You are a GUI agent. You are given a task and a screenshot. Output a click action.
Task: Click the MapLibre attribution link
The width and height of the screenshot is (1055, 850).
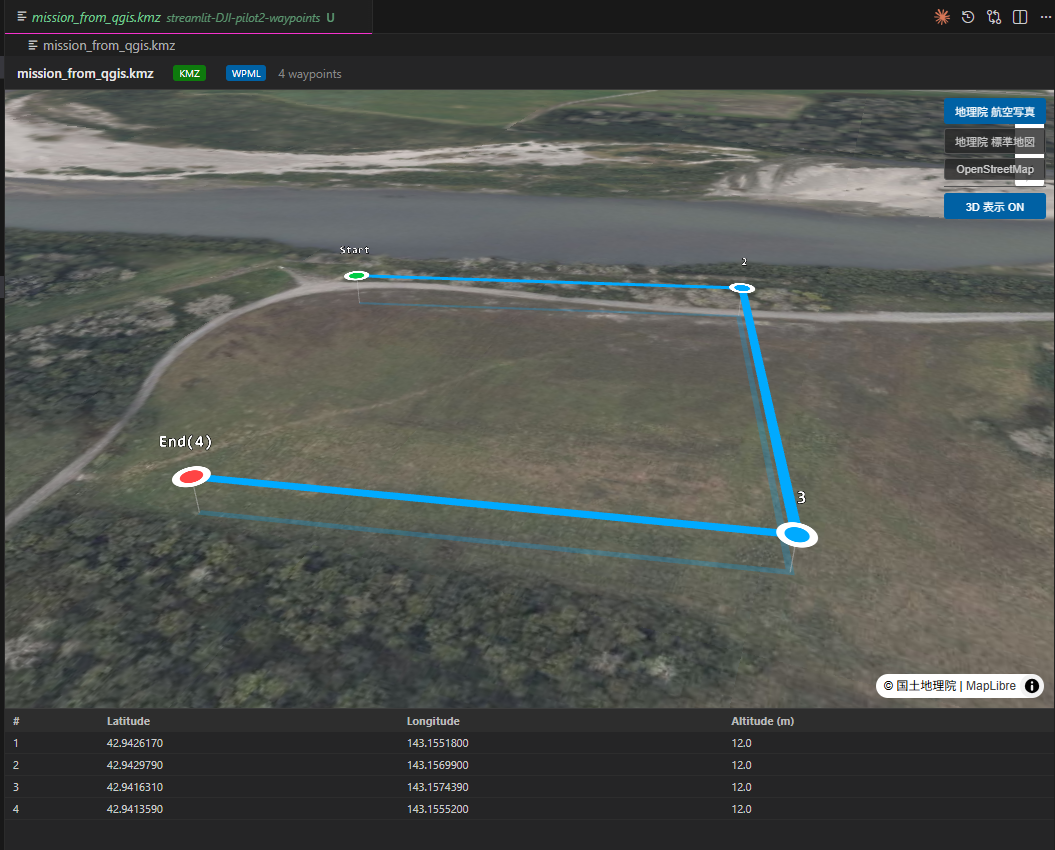[990, 686]
